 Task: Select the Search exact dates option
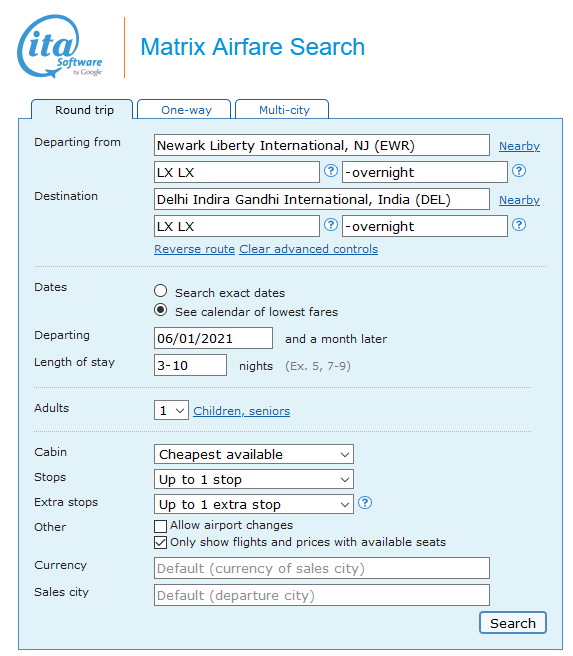pos(161,291)
